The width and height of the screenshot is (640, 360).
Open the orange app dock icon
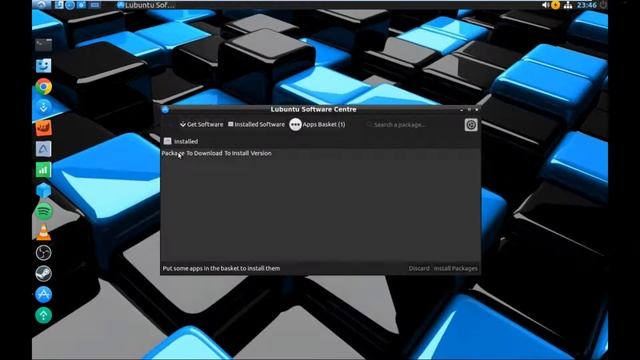click(43, 128)
